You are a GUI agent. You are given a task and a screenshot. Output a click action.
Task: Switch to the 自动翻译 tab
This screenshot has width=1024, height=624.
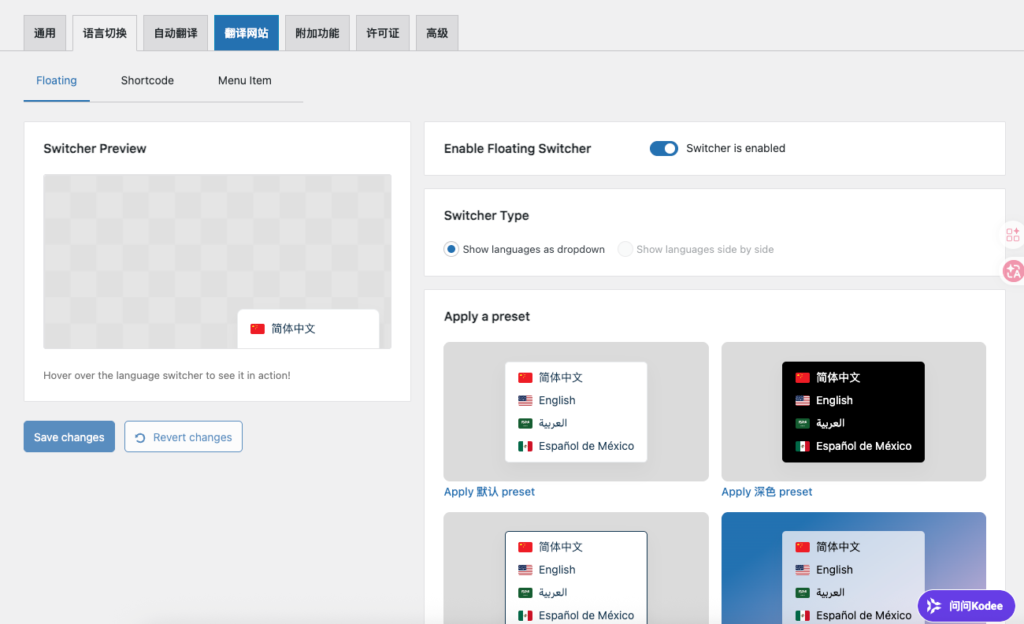point(176,33)
